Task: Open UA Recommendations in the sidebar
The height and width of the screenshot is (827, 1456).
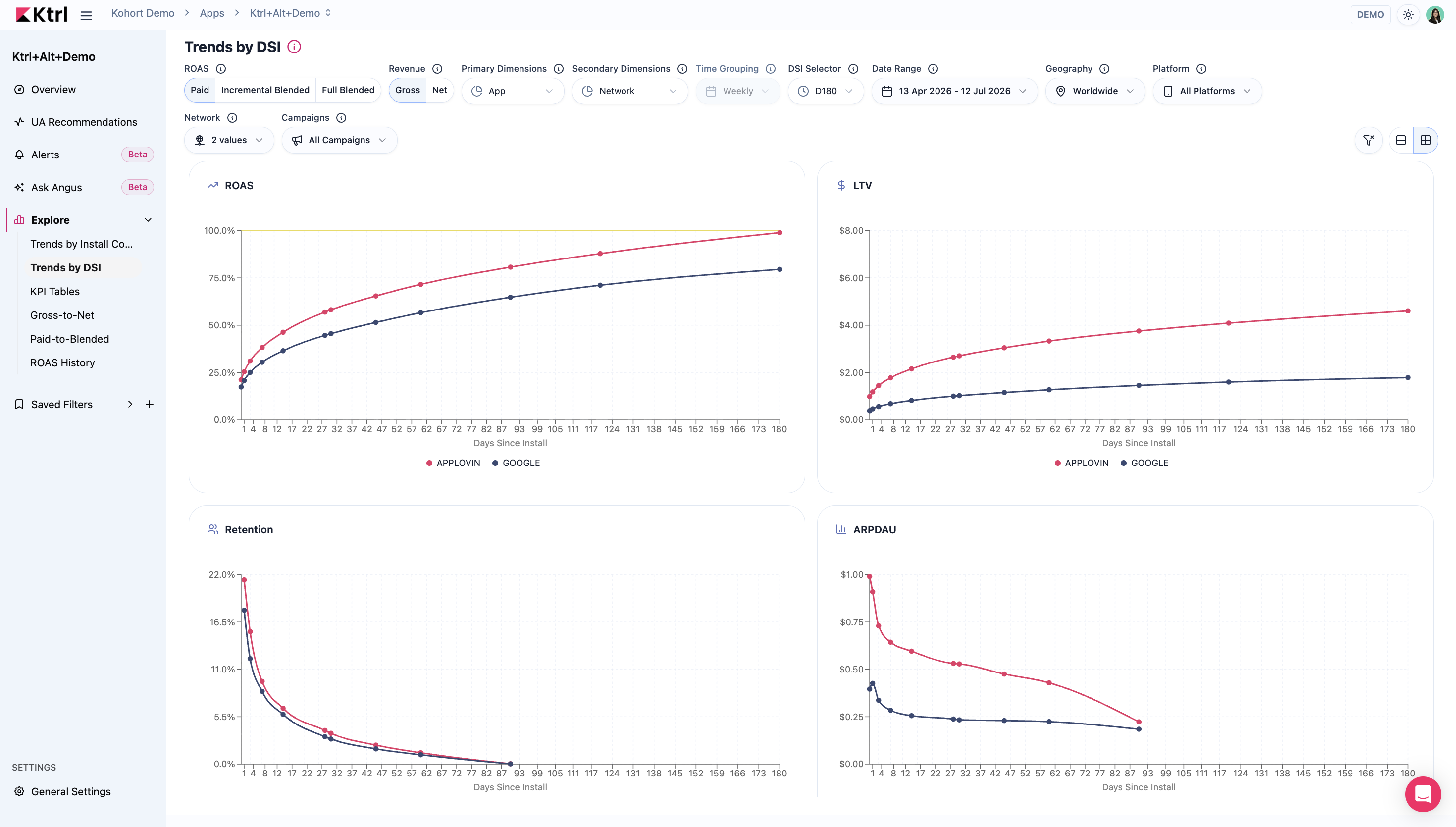Action: click(x=84, y=122)
